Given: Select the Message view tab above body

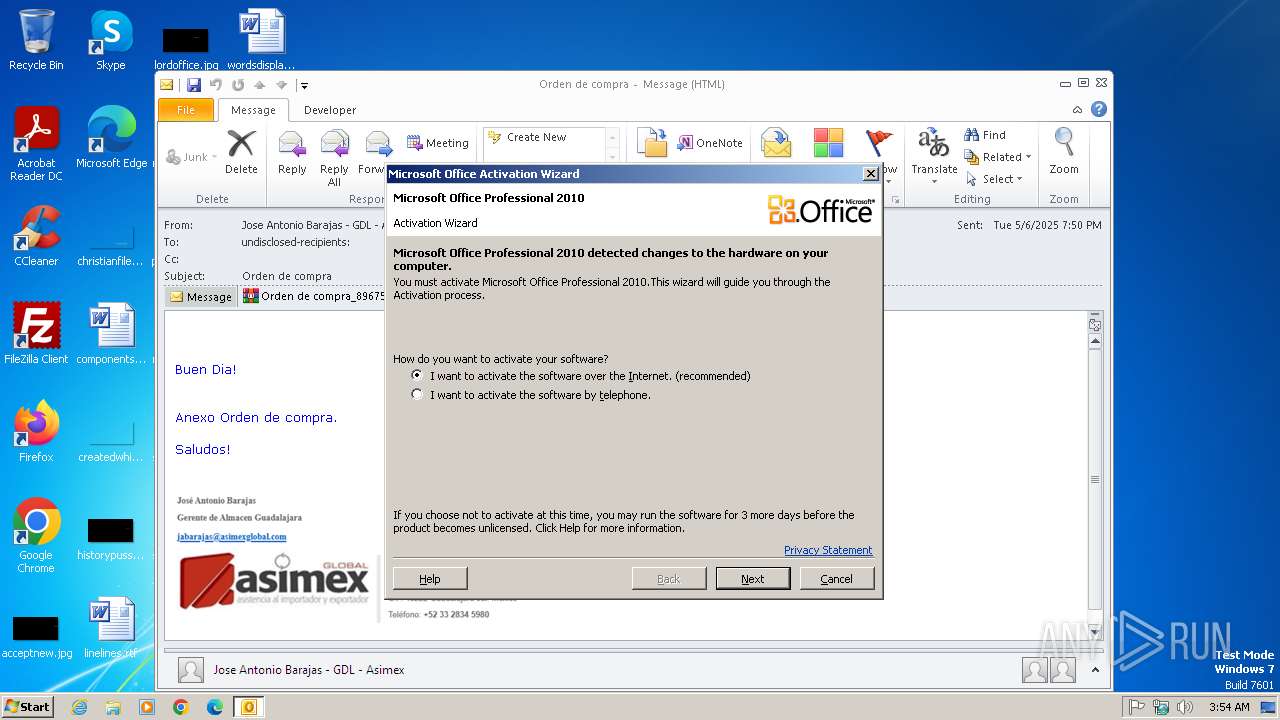Looking at the screenshot, I should 201,297.
